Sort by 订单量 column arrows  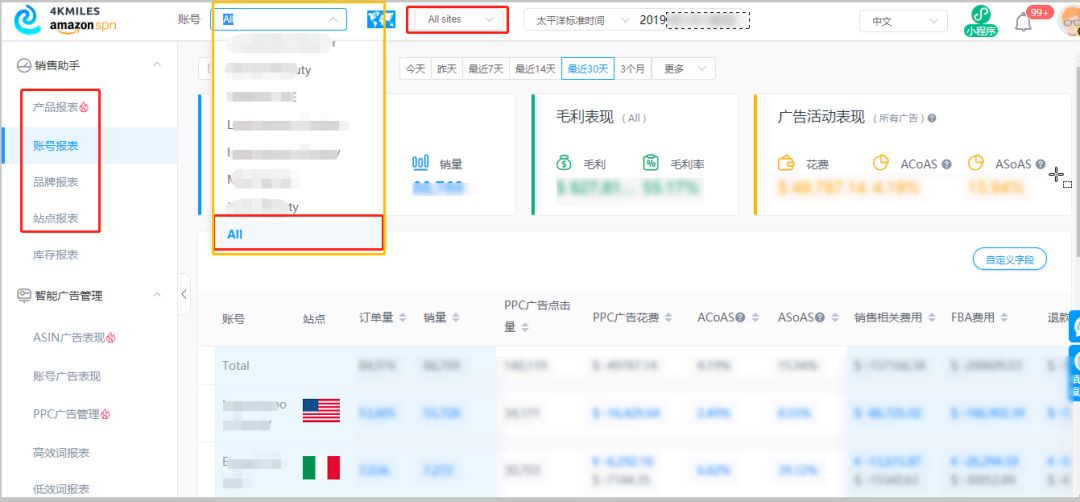tap(403, 318)
